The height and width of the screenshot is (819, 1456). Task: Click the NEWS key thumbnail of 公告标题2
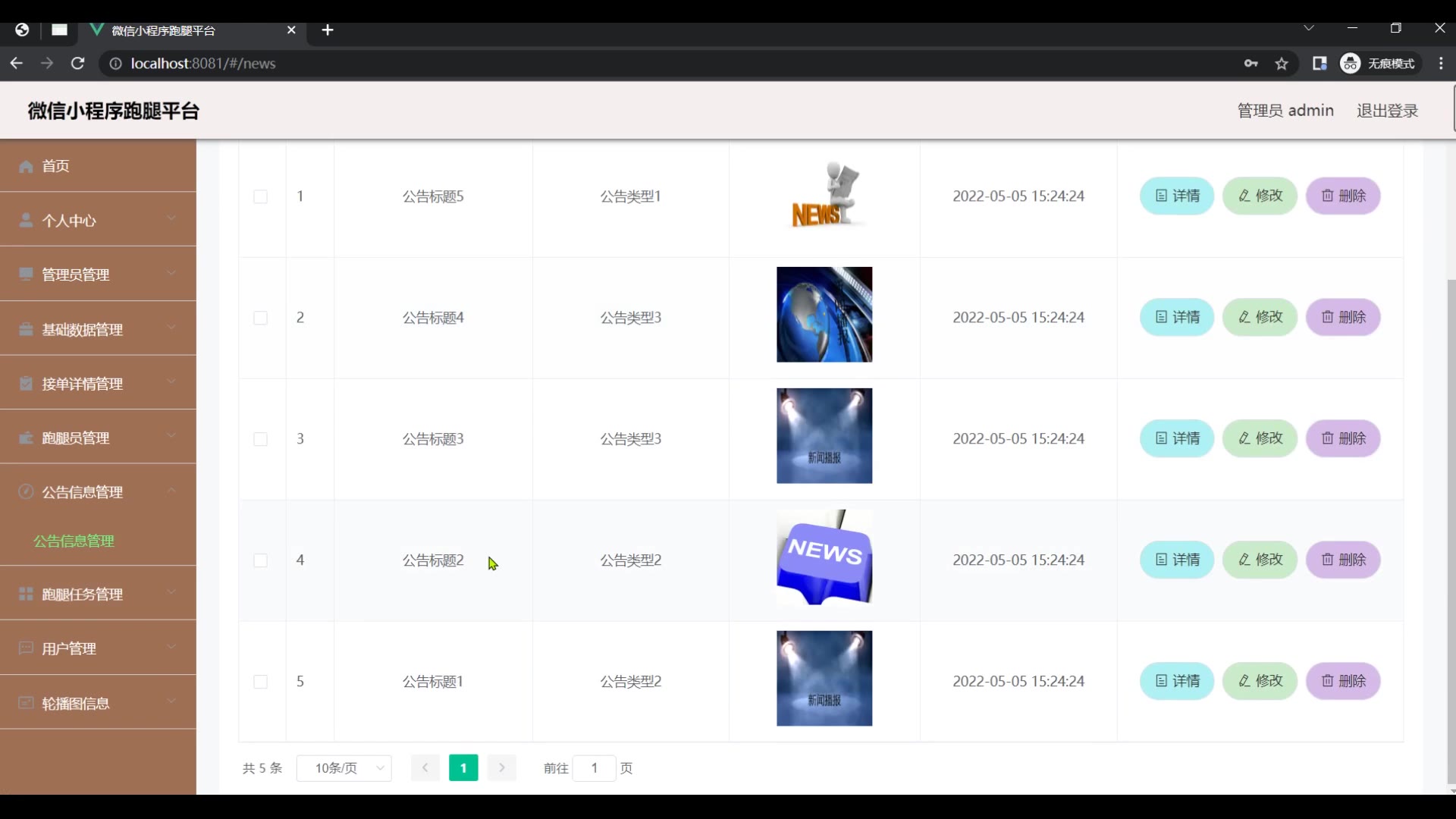click(824, 557)
